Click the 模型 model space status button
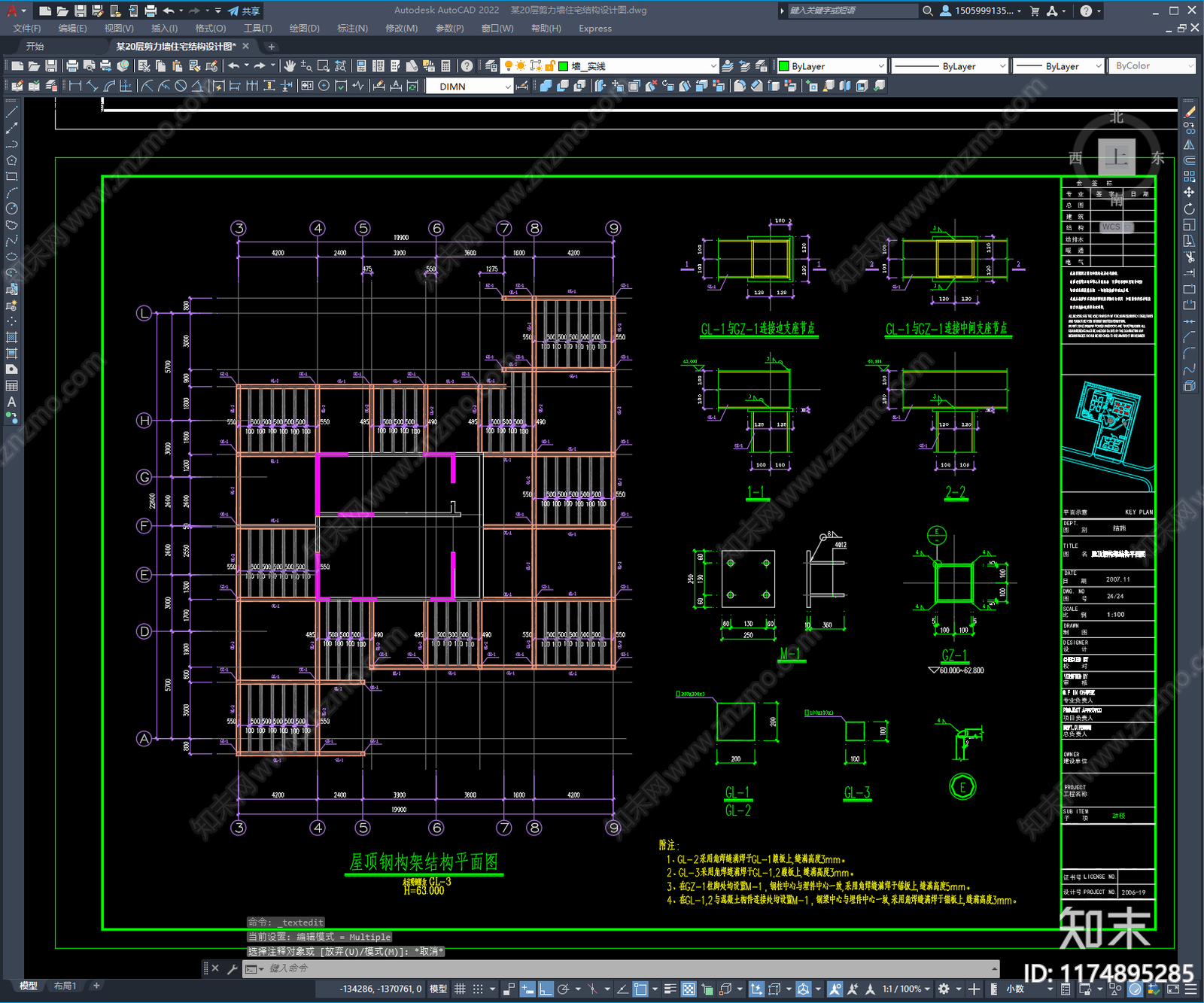Image resolution: width=1204 pixels, height=1003 pixels. coord(438,989)
